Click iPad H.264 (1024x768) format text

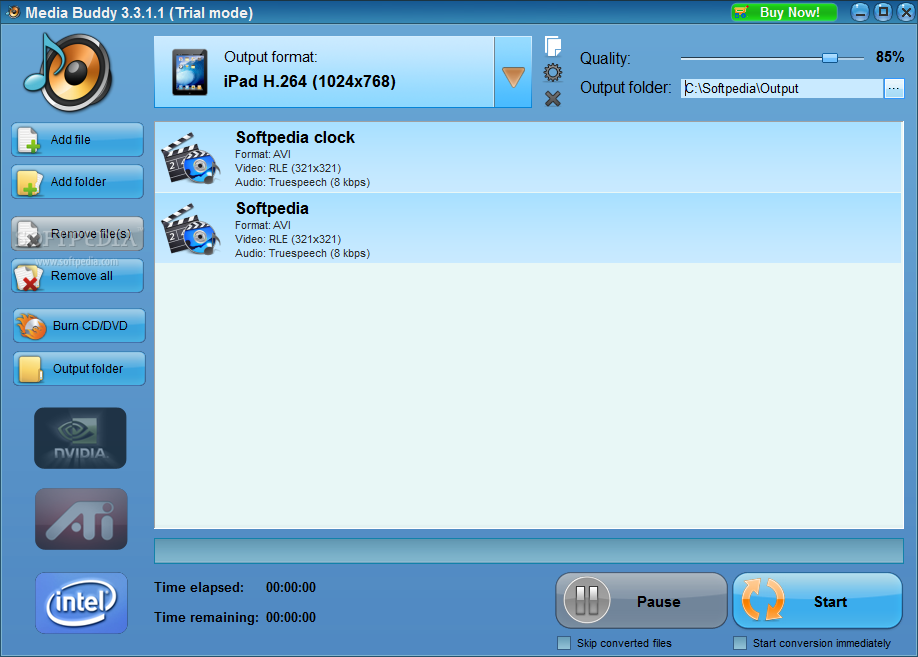tap(310, 81)
